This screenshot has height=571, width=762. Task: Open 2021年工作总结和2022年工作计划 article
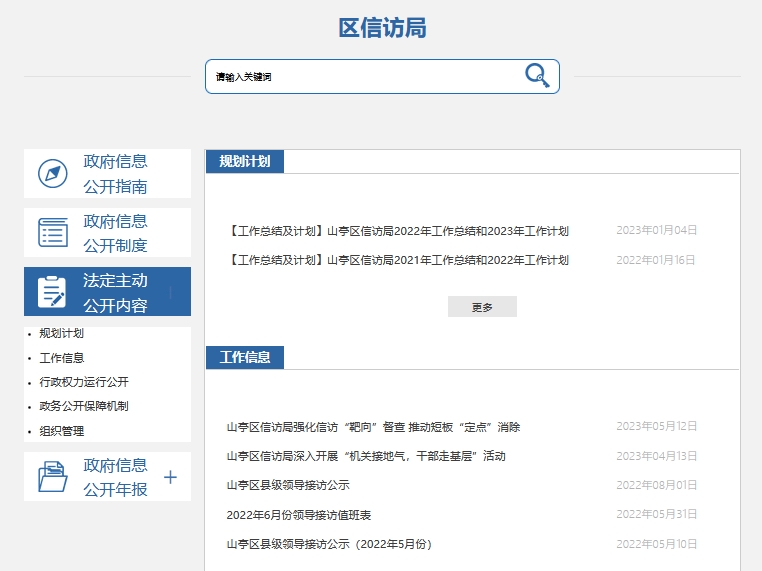[x=398, y=260]
